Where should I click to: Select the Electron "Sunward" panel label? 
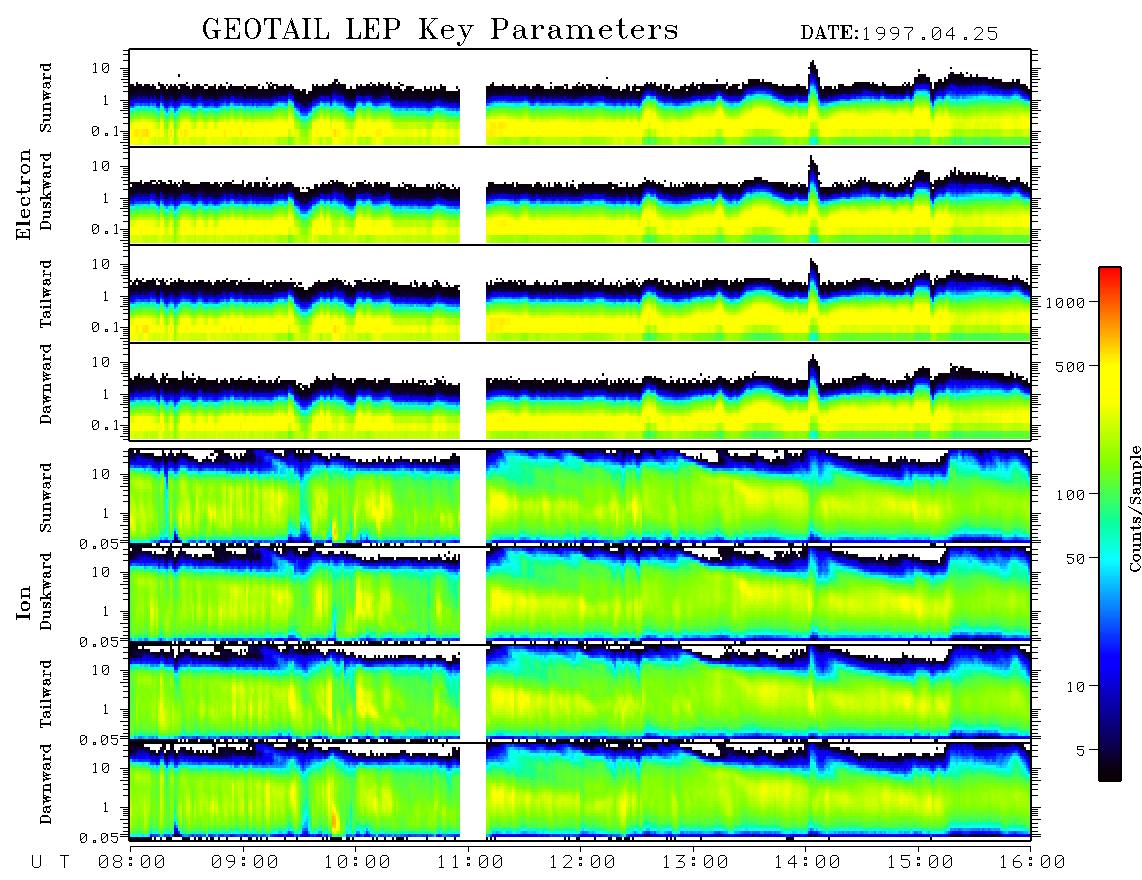click(46, 98)
